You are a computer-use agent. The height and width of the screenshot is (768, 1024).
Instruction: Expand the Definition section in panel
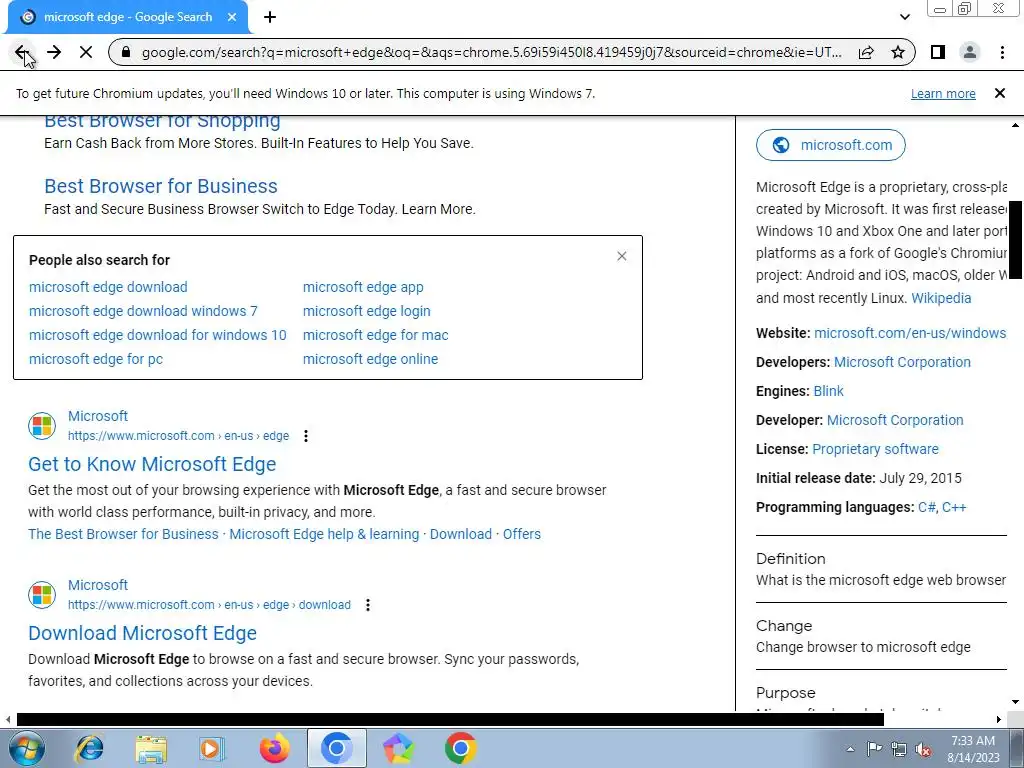pos(882,569)
